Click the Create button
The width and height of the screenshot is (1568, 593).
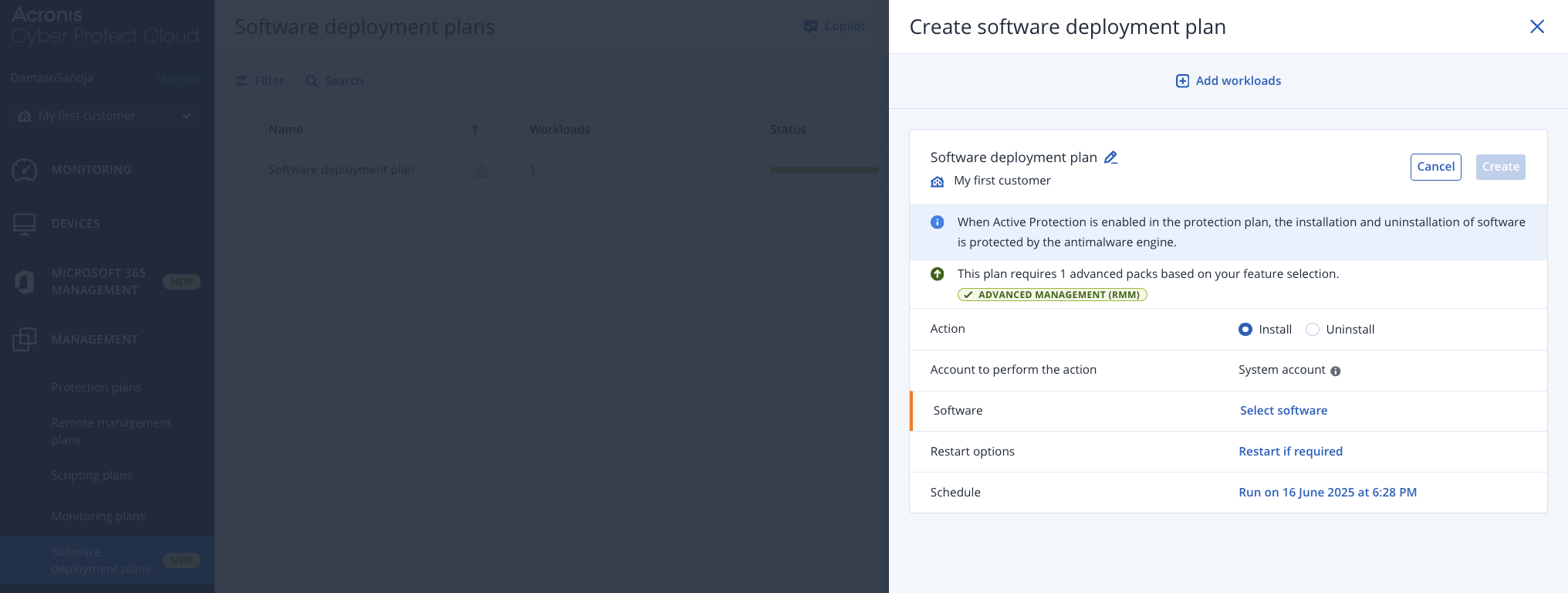pos(1500,167)
